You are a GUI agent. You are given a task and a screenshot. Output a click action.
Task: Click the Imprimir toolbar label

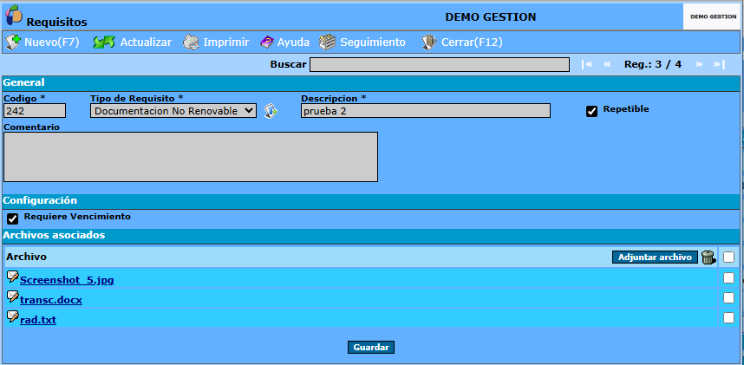pyautogui.click(x=226, y=42)
